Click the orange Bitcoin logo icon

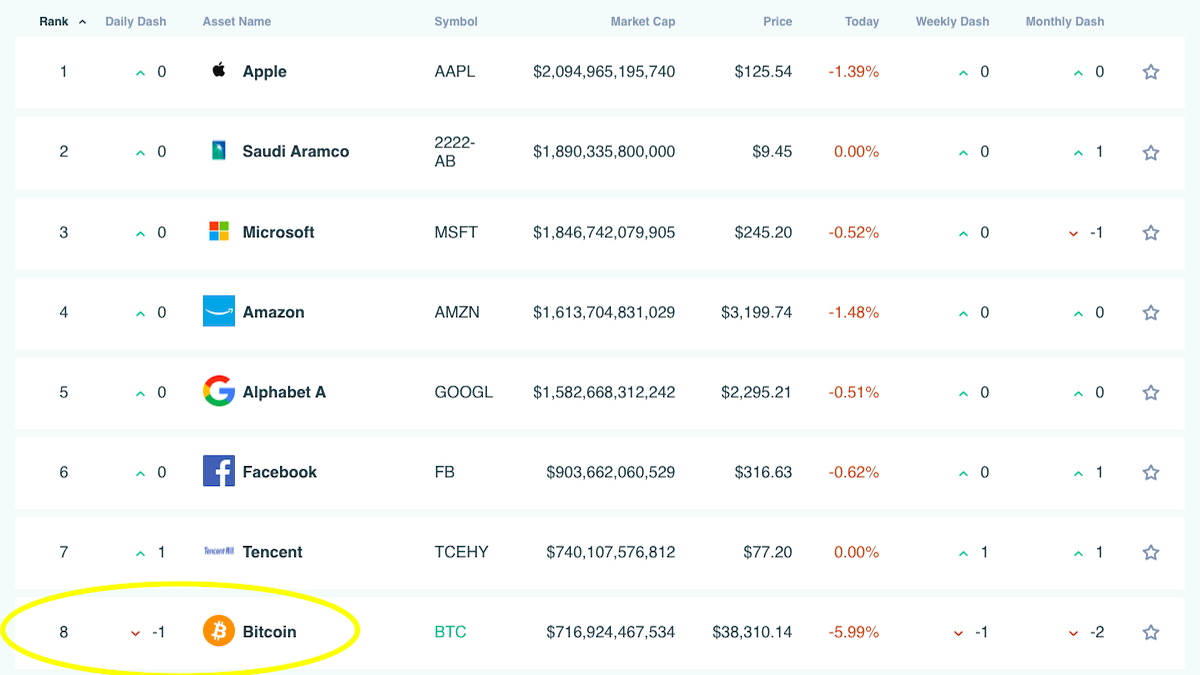tap(219, 631)
